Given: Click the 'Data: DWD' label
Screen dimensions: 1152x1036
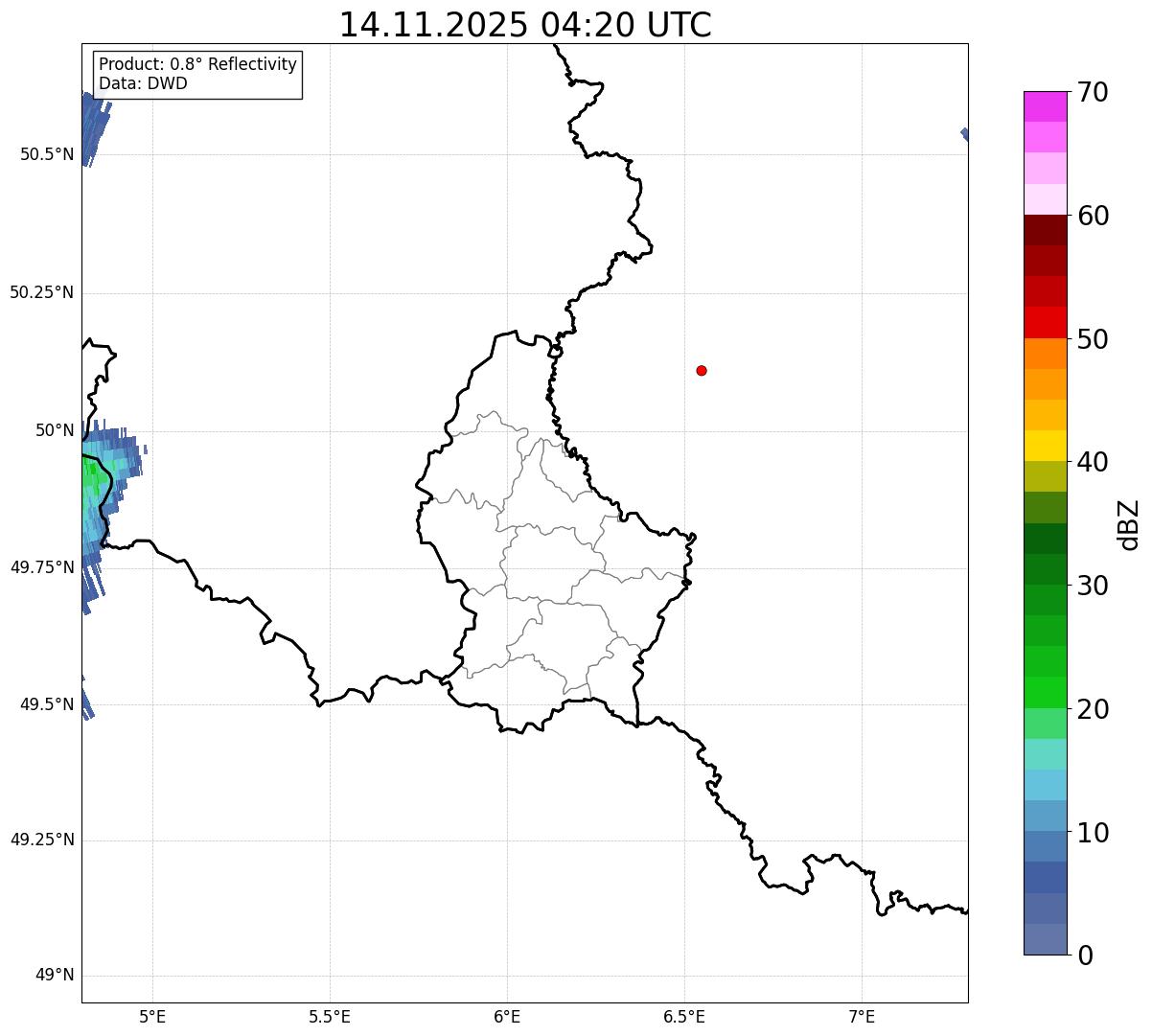Looking at the screenshot, I should (x=143, y=83).
